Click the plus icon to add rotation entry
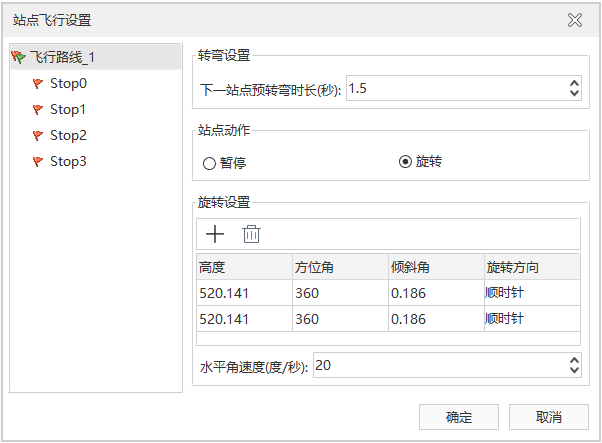 pos(214,234)
